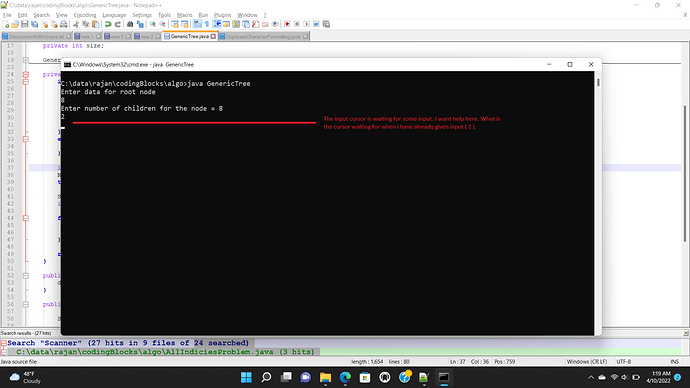Click the Stop Recording macro icon
This screenshot has height=388, width=690.
click(x=297, y=24)
